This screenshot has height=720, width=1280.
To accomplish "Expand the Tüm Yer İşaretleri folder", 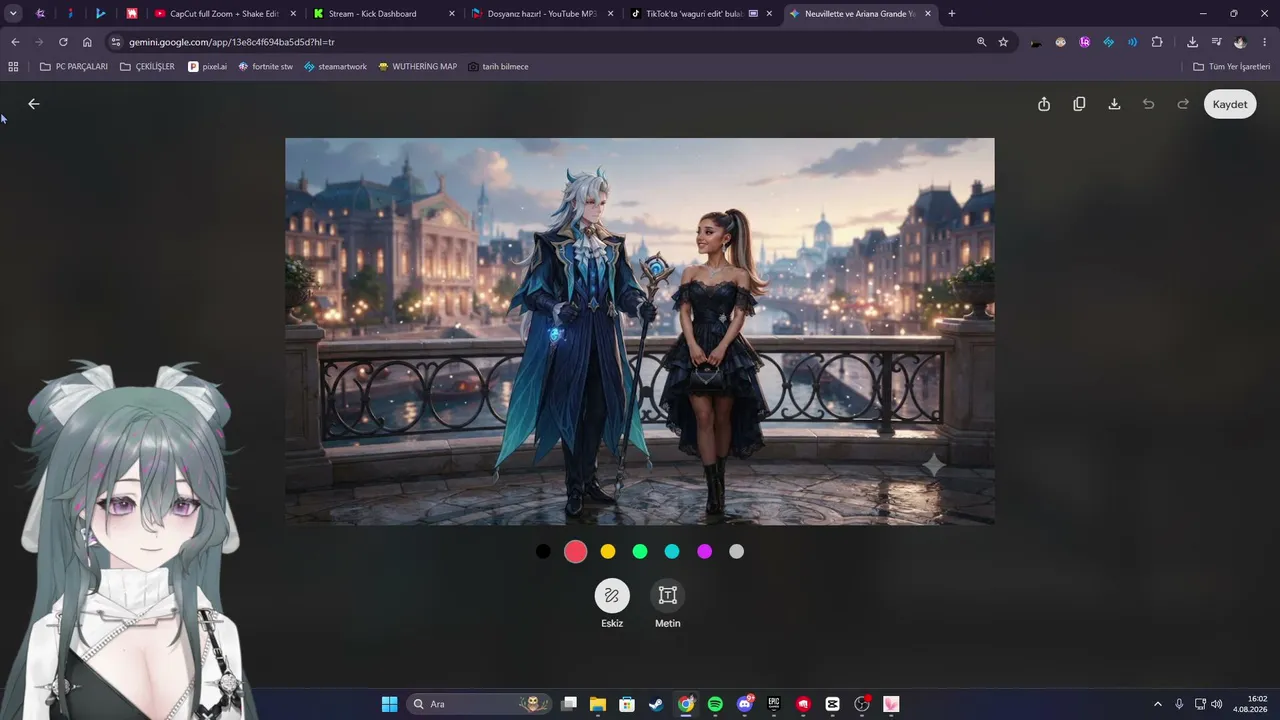I will 1231,67.
